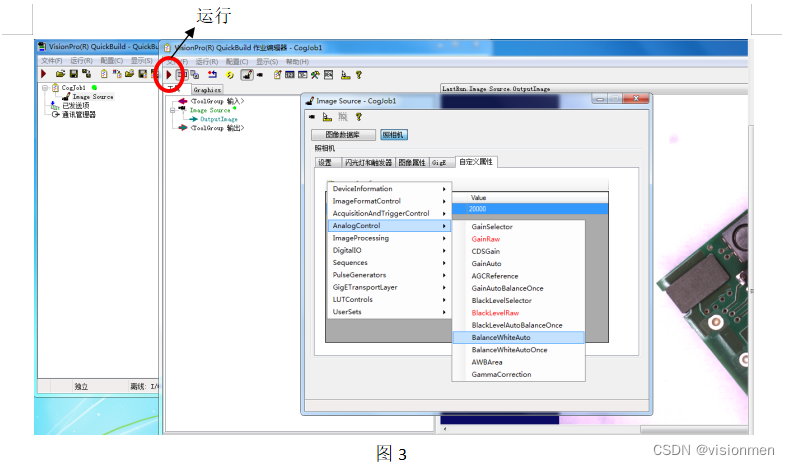
Task: Open the 配置(C) menu in job editor
Action: pos(237,61)
